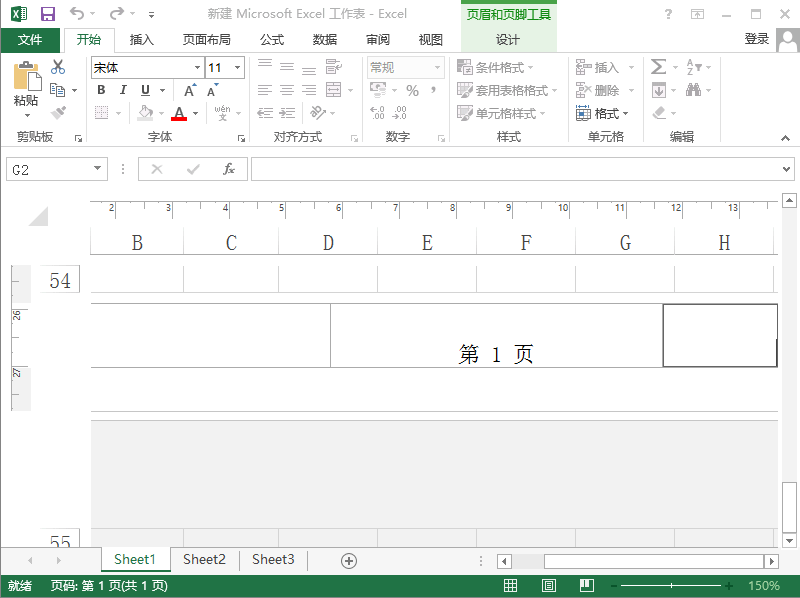The image size is (800, 598).
Task: Open the 文件 menu
Action: (30, 39)
